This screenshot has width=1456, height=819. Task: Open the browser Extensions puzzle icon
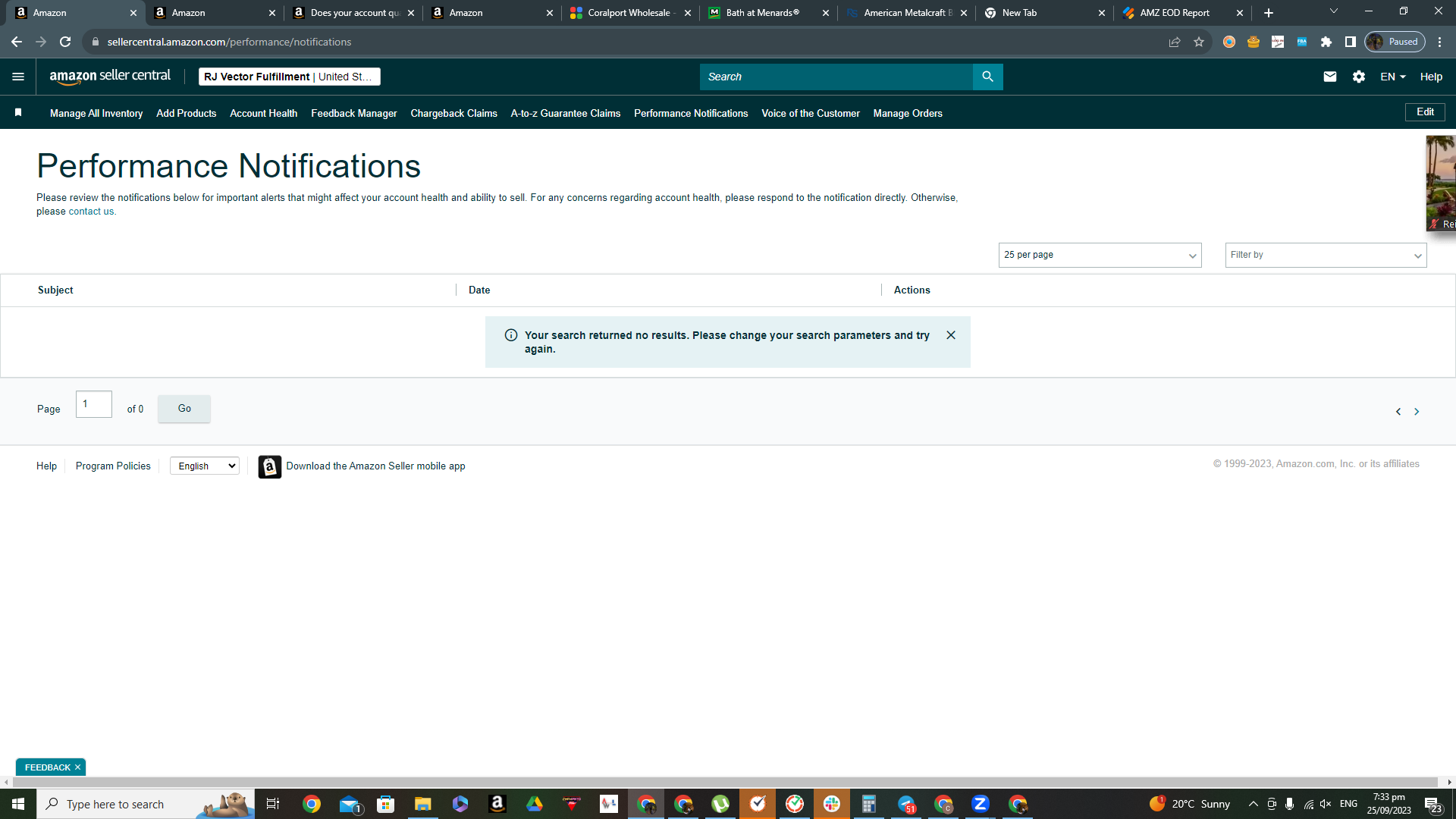[1326, 42]
